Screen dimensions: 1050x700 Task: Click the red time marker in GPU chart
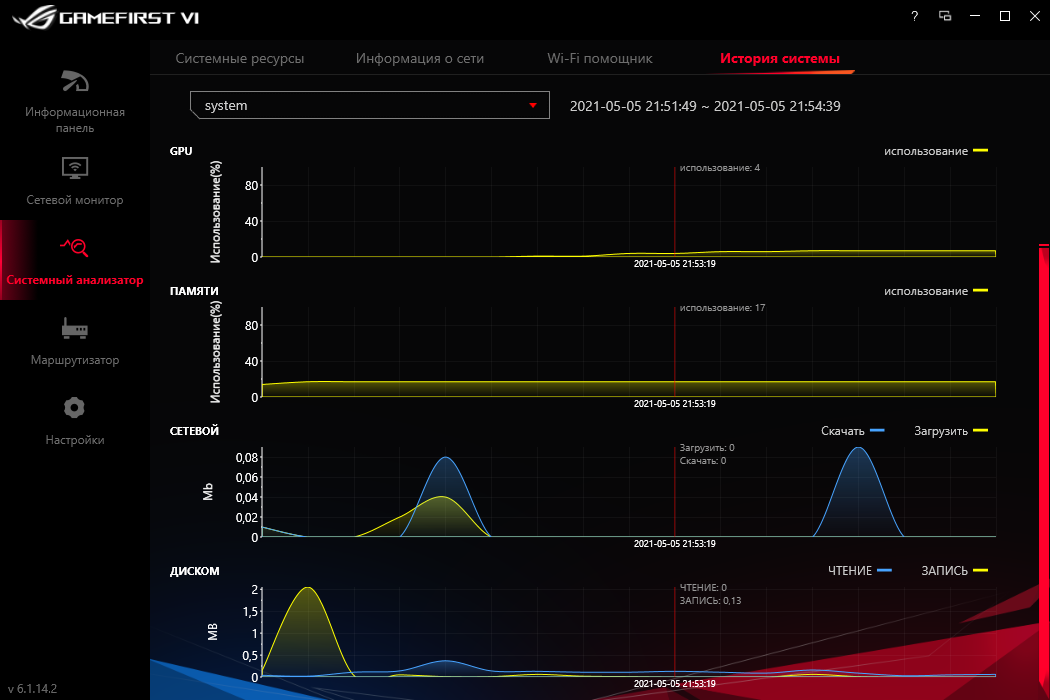(675, 211)
